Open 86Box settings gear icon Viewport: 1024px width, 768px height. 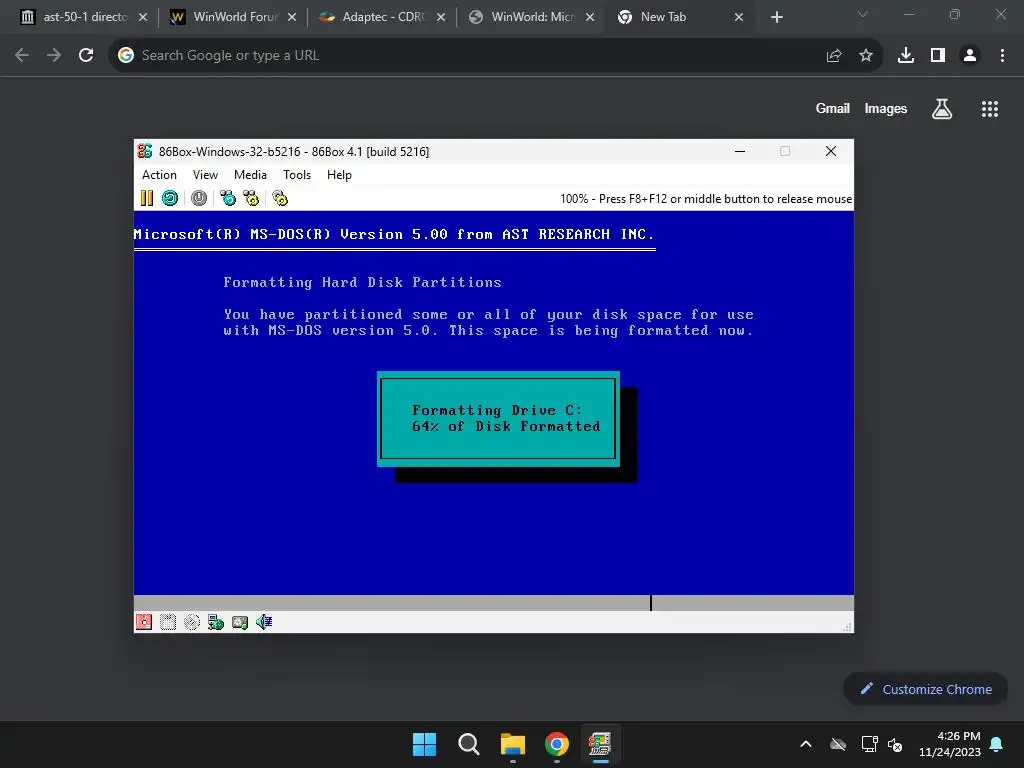280,199
